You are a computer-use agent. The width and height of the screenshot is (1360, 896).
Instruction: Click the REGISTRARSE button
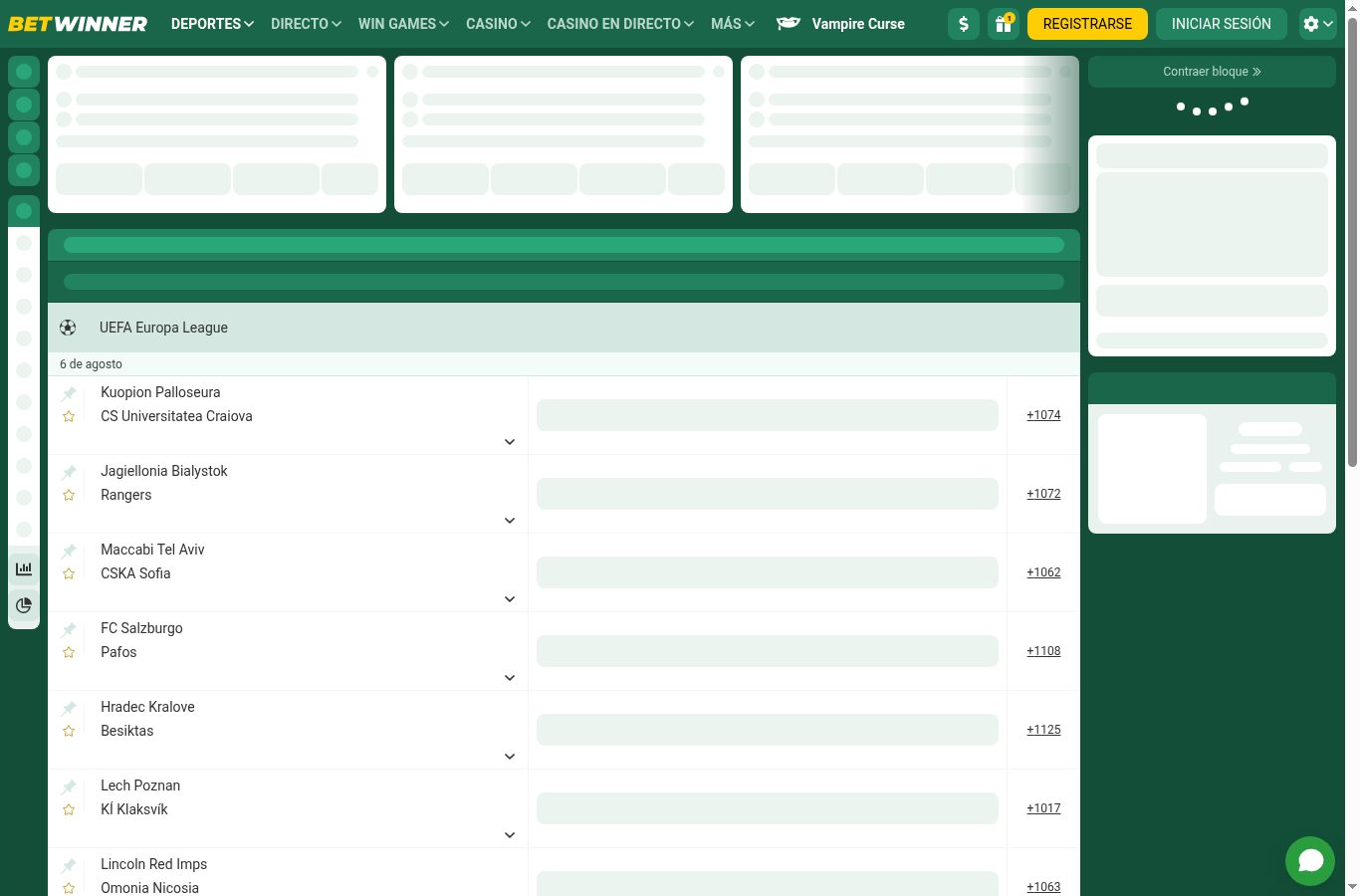pyautogui.click(x=1087, y=24)
